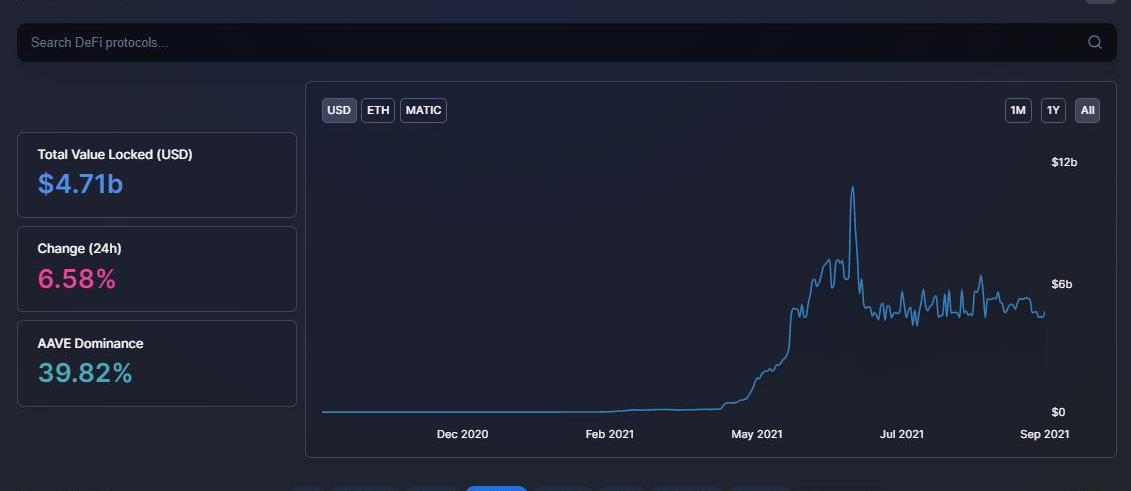Click the Search DeFi protocols field

point(550,42)
